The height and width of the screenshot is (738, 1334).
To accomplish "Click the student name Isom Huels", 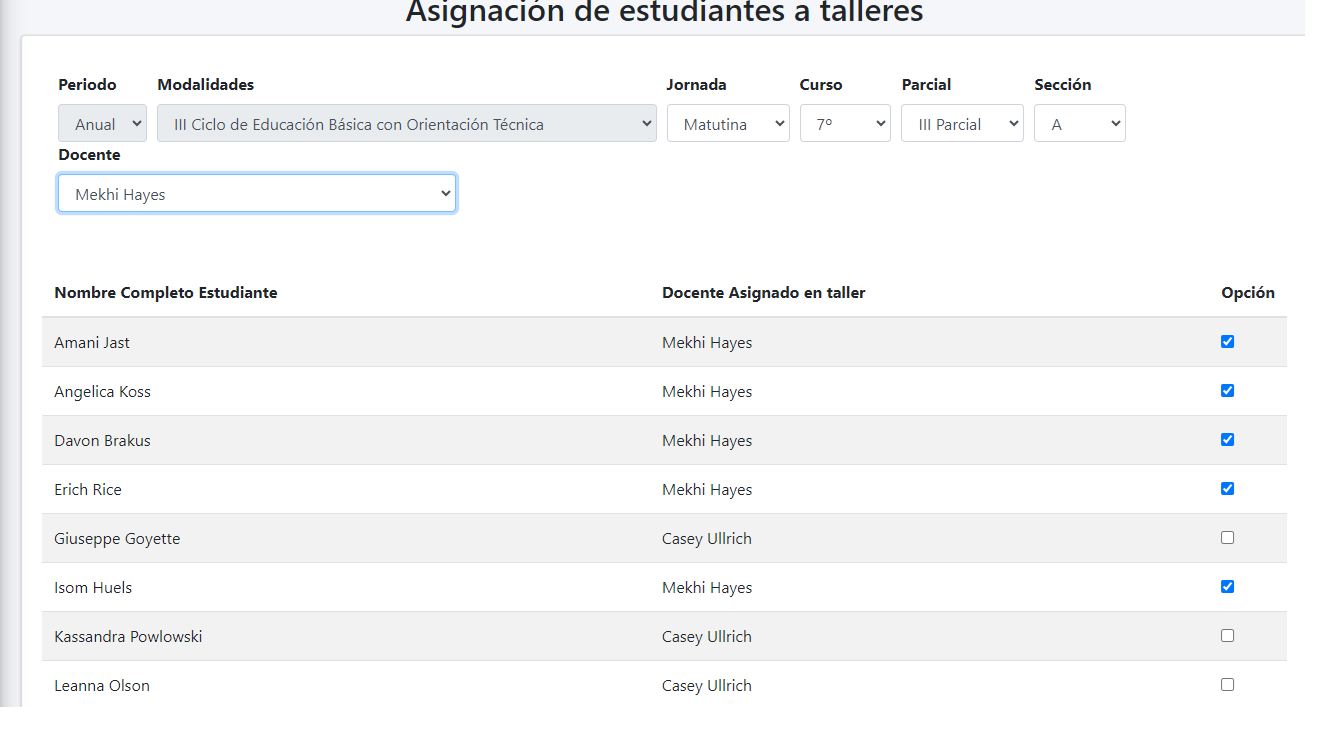I will [93, 588].
